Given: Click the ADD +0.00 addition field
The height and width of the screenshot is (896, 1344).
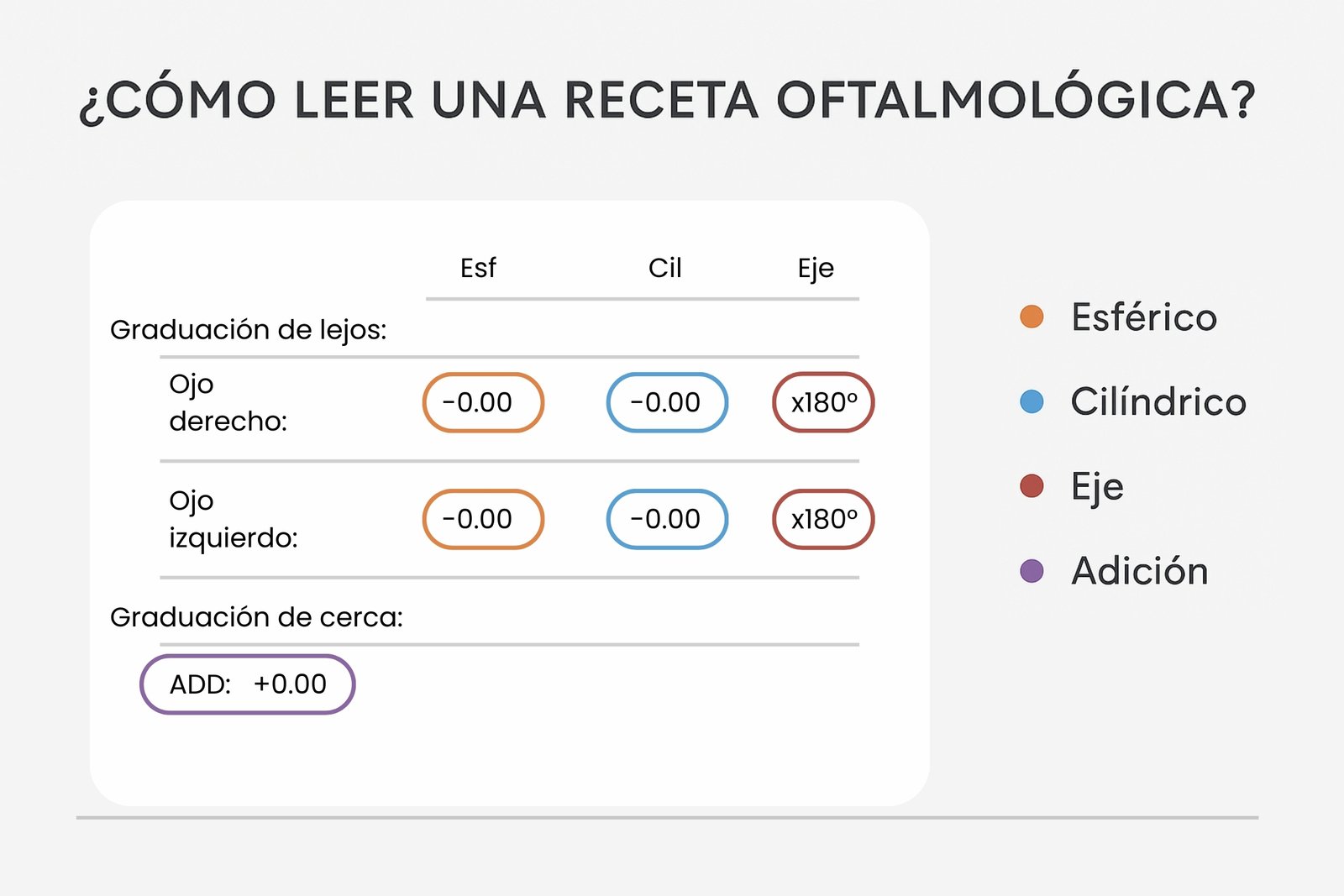Looking at the screenshot, I should pos(247,684).
